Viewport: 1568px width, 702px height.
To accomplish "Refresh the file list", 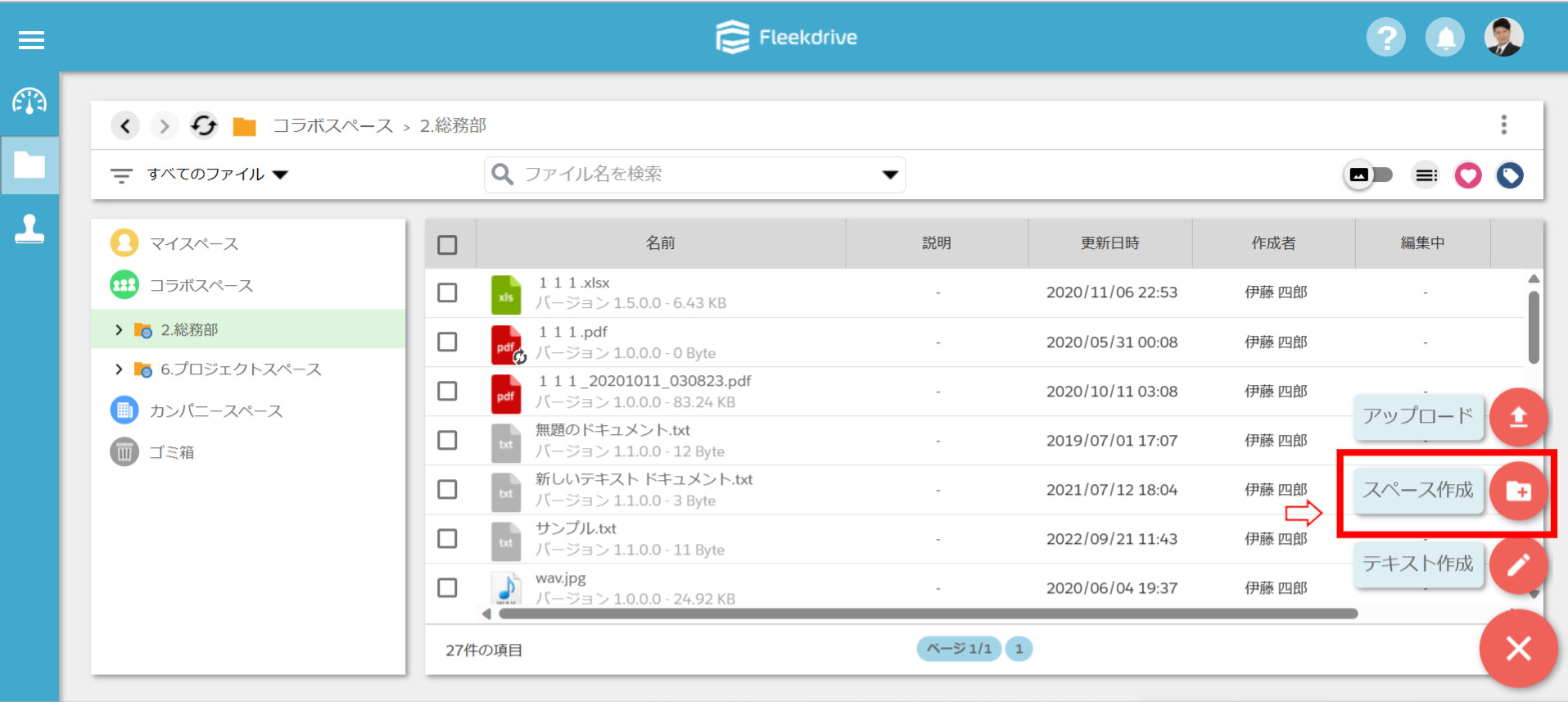I will click(204, 125).
